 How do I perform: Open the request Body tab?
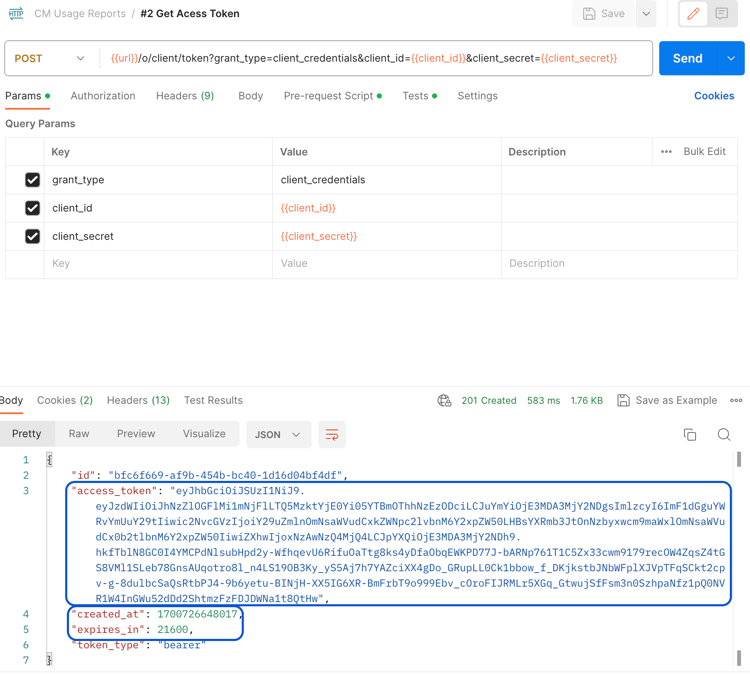tap(251, 96)
